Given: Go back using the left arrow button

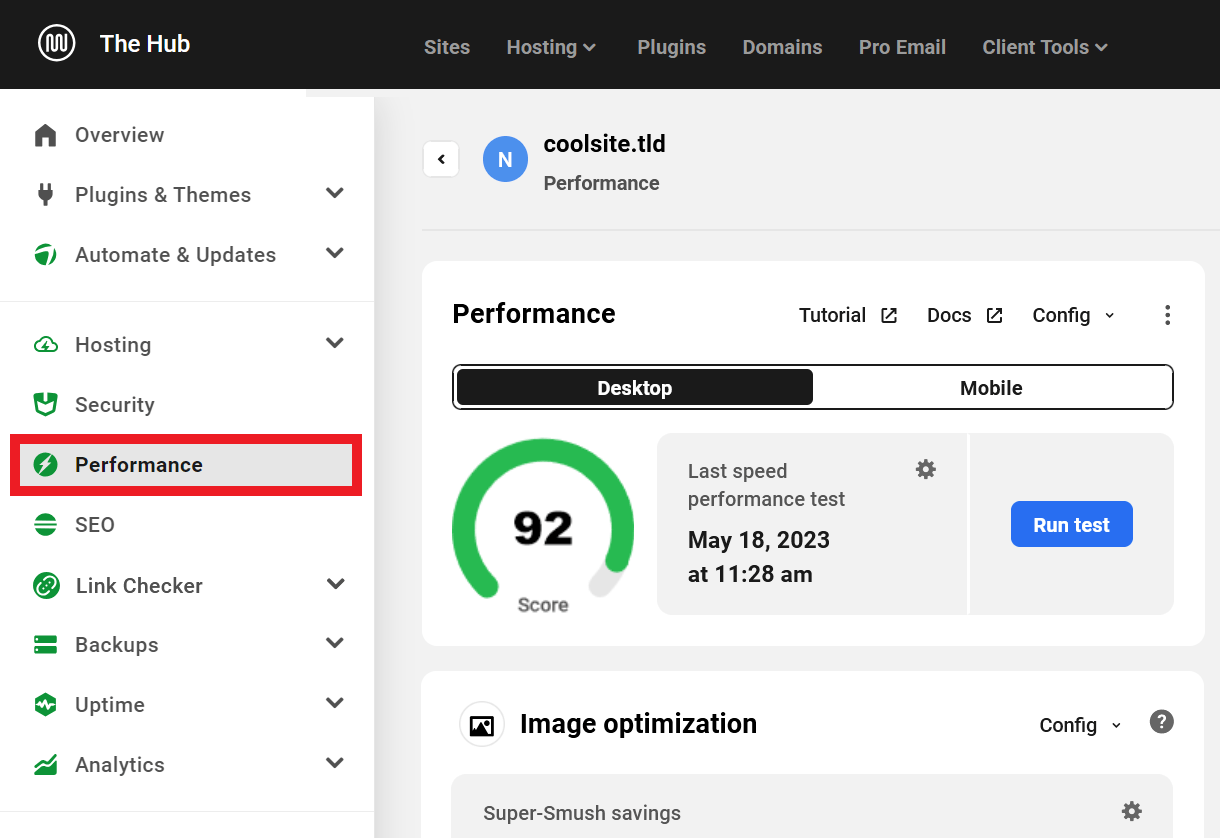Looking at the screenshot, I should point(441,159).
